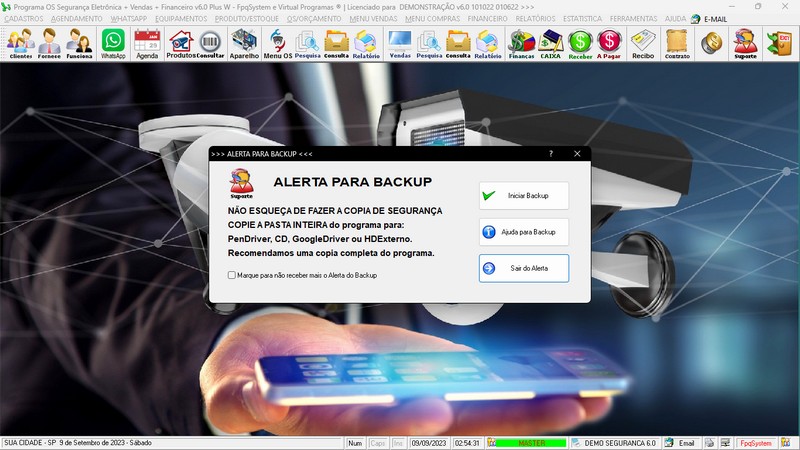Open the PRODUTO/ESTOQUE menu
This screenshot has height=450, width=800.
point(246,19)
